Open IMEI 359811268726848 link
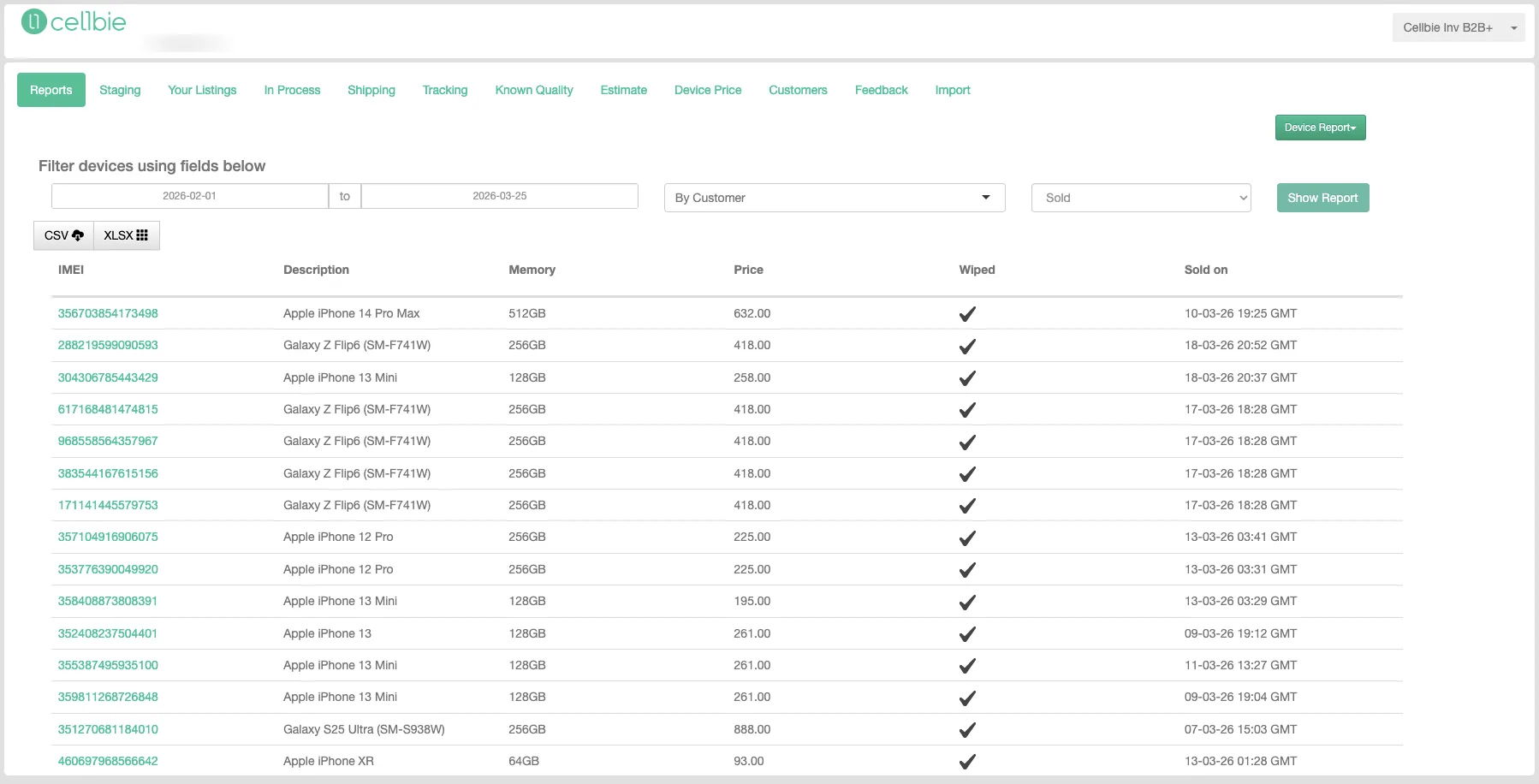 tap(108, 697)
